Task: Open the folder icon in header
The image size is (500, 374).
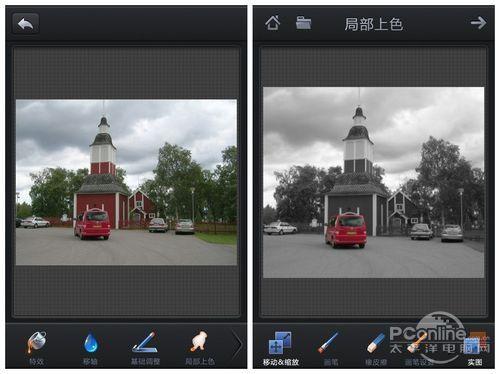Action: click(303, 23)
